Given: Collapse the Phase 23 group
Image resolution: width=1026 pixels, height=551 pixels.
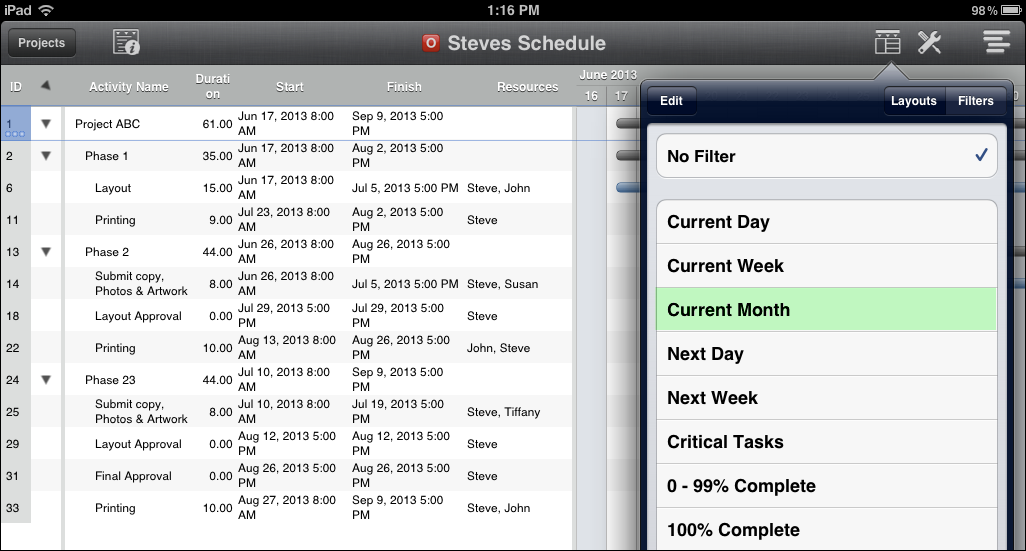Looking at the screenshot, I should 45,380.
